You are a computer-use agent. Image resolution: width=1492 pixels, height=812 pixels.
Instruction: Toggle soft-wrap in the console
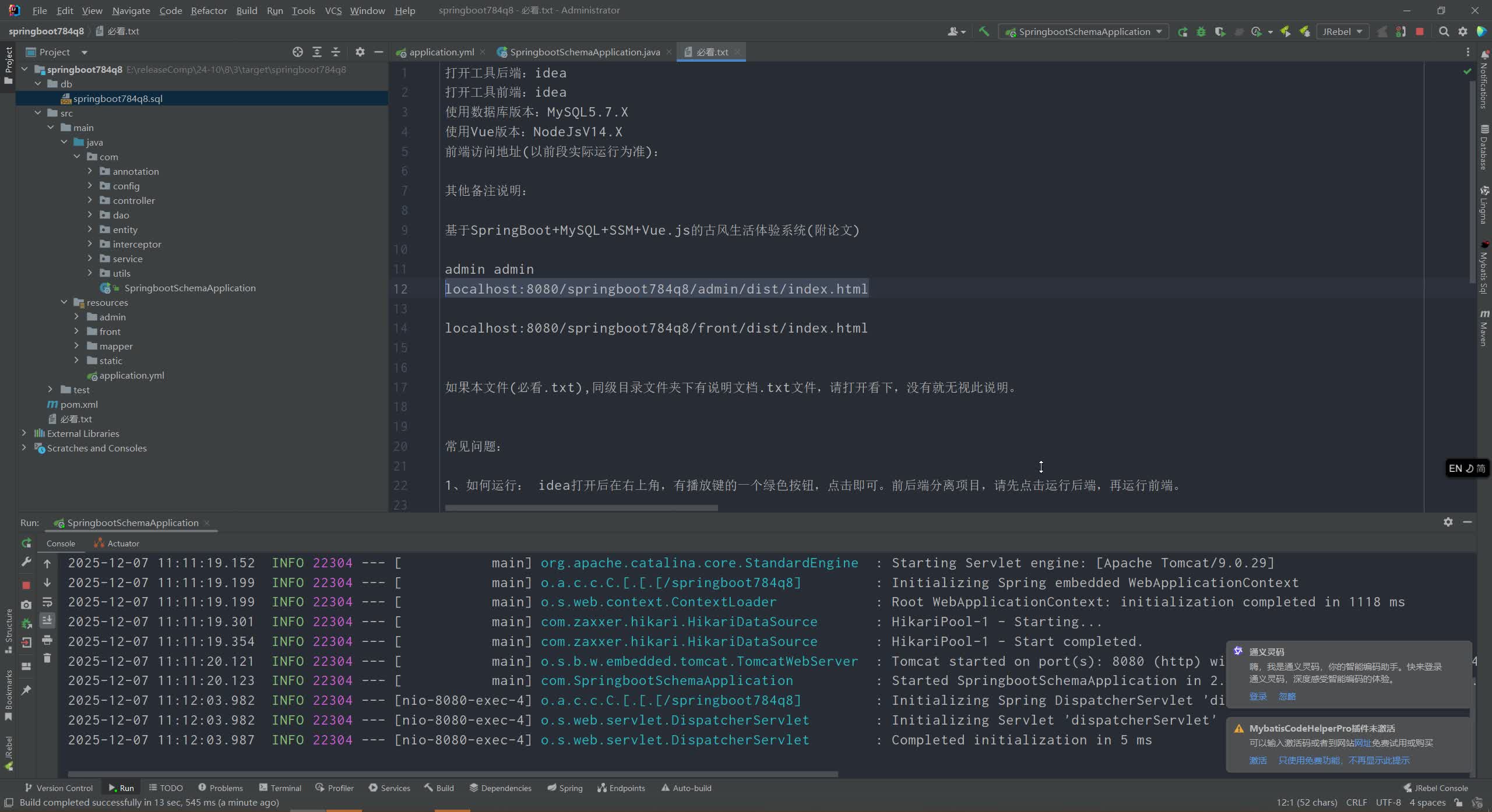point(47,602)
